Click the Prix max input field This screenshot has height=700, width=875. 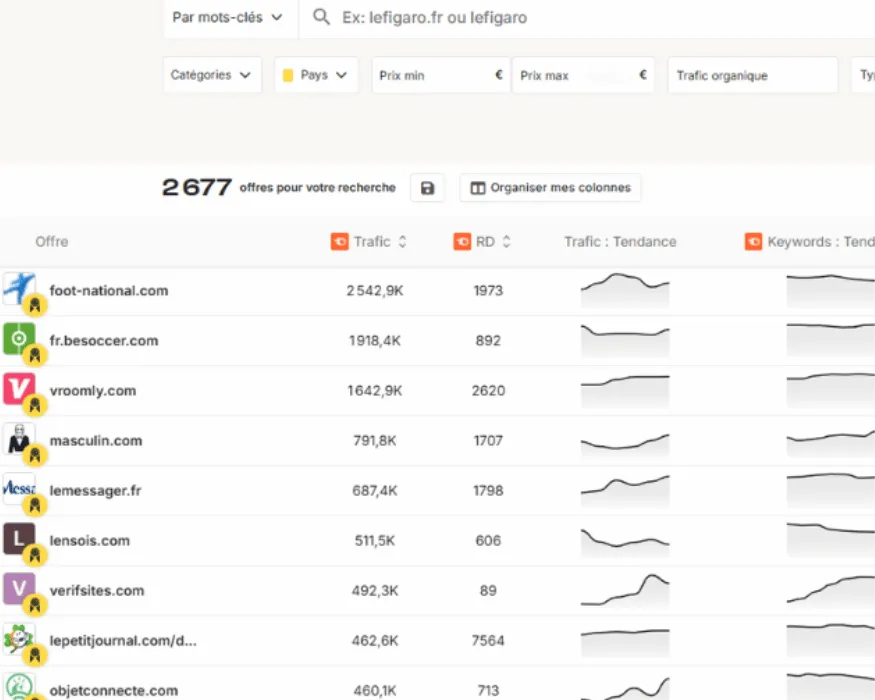pos(583,75)
